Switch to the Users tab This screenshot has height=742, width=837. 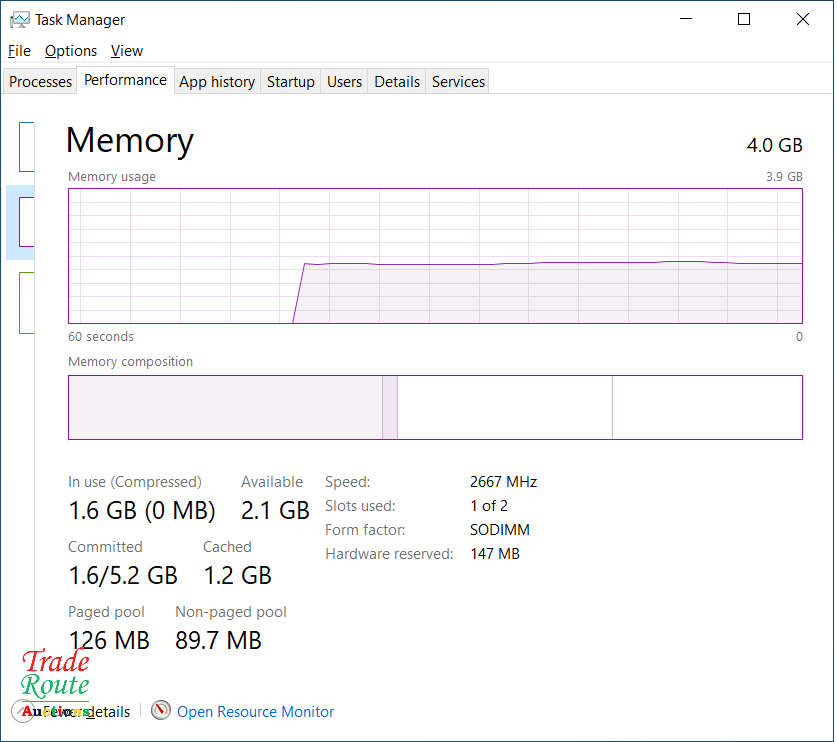(x=344, y=82)
